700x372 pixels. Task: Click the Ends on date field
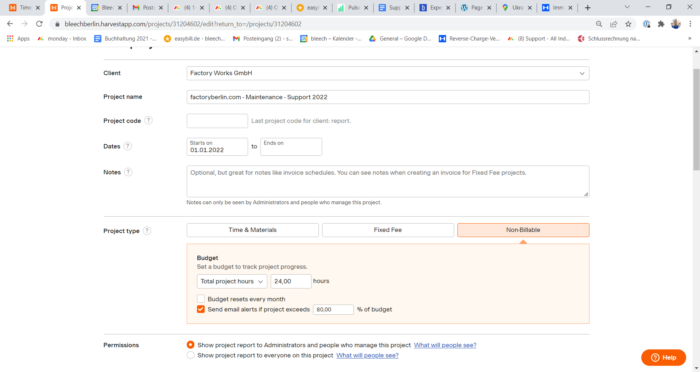coord(291,146)
